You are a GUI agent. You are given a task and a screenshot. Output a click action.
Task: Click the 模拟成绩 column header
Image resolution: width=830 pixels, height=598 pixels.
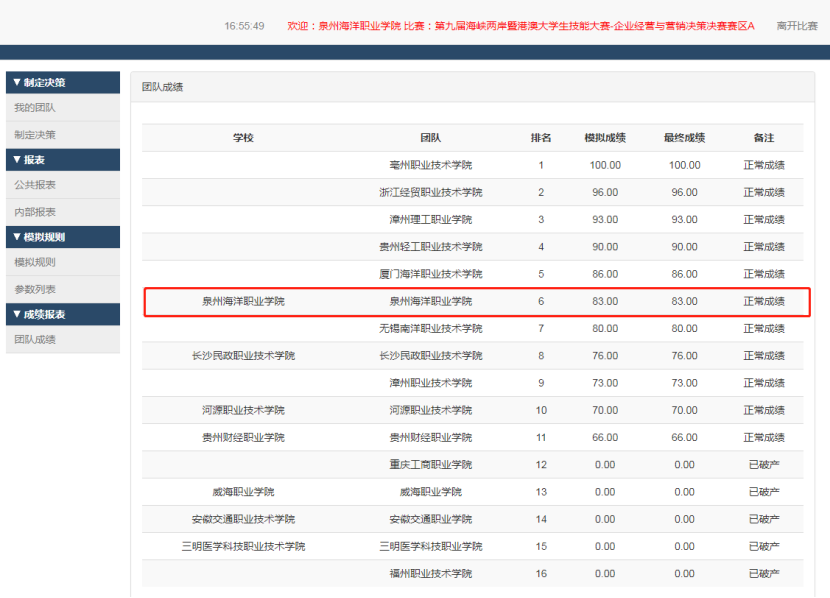(605, 138)
